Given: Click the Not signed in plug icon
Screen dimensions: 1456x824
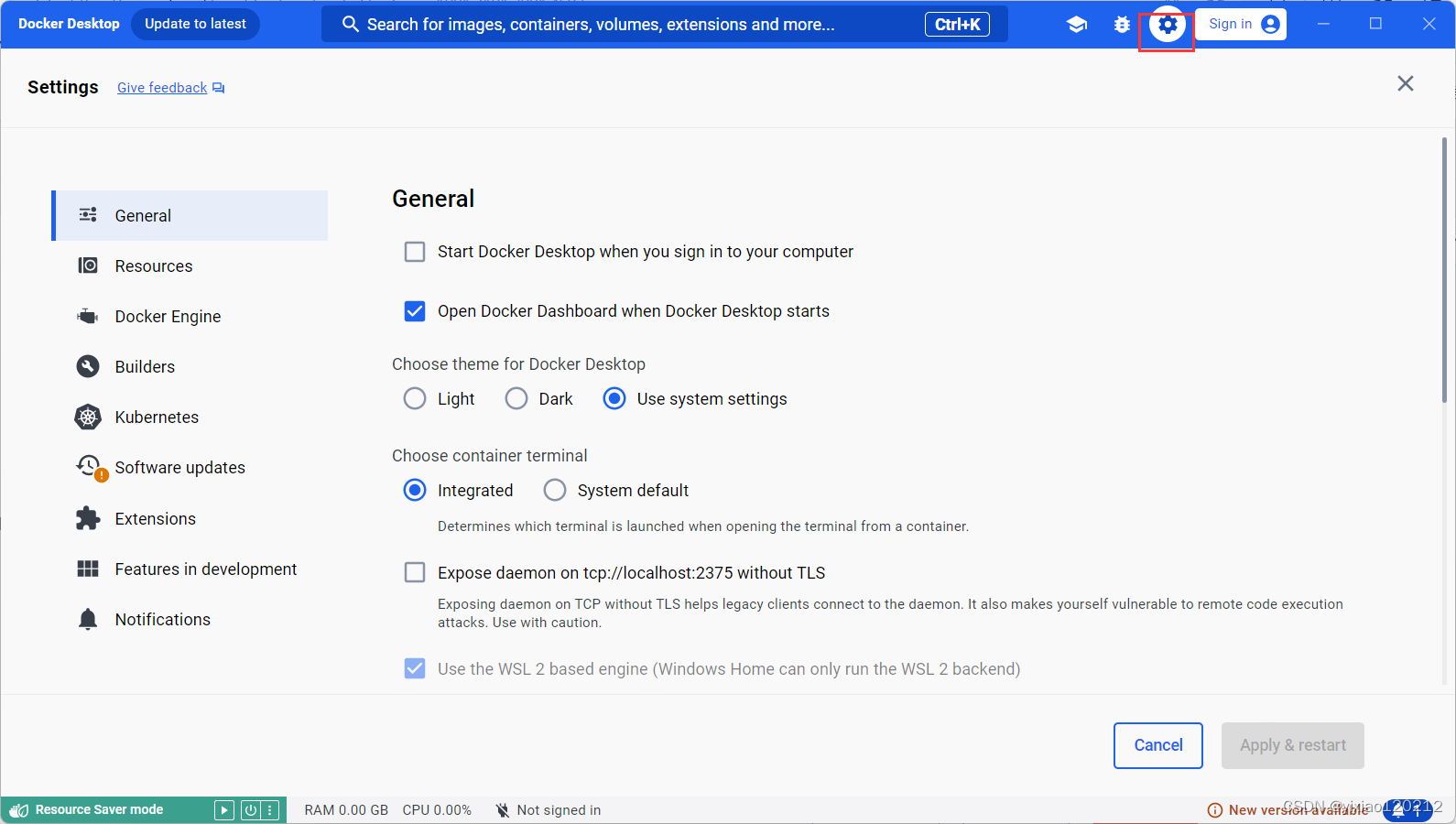Looking at the screenshot, I should click(x=502, y=810).
